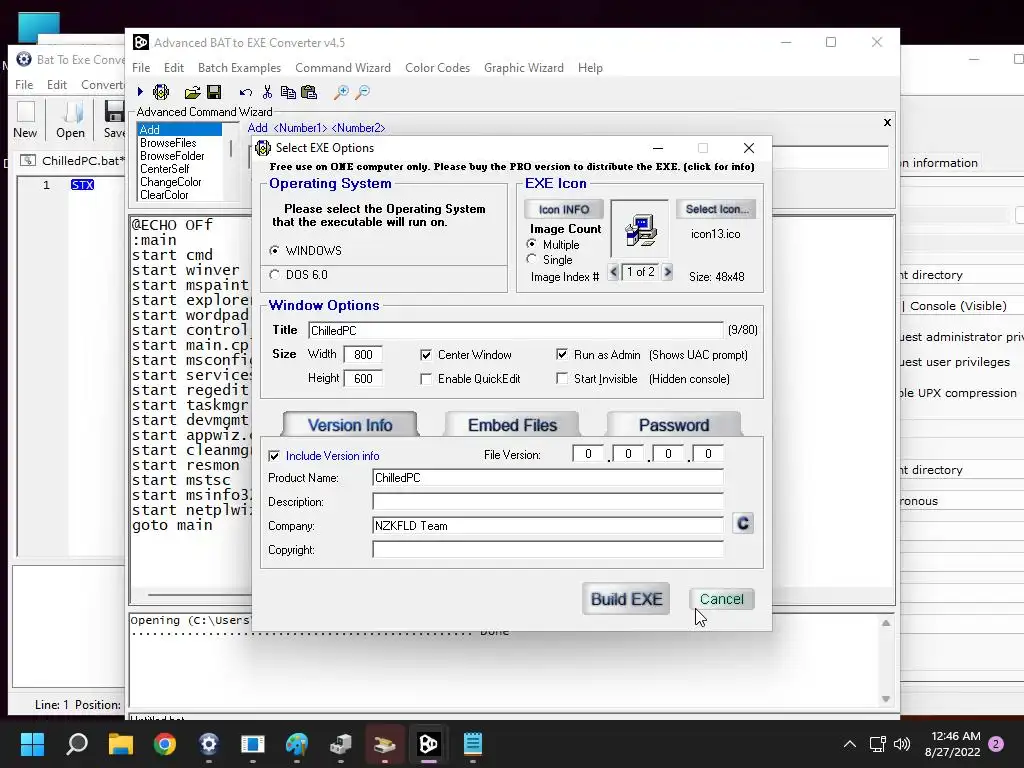Click output log scrollbar down arrow
The image size is (1024, 768).
click(886, 699)
